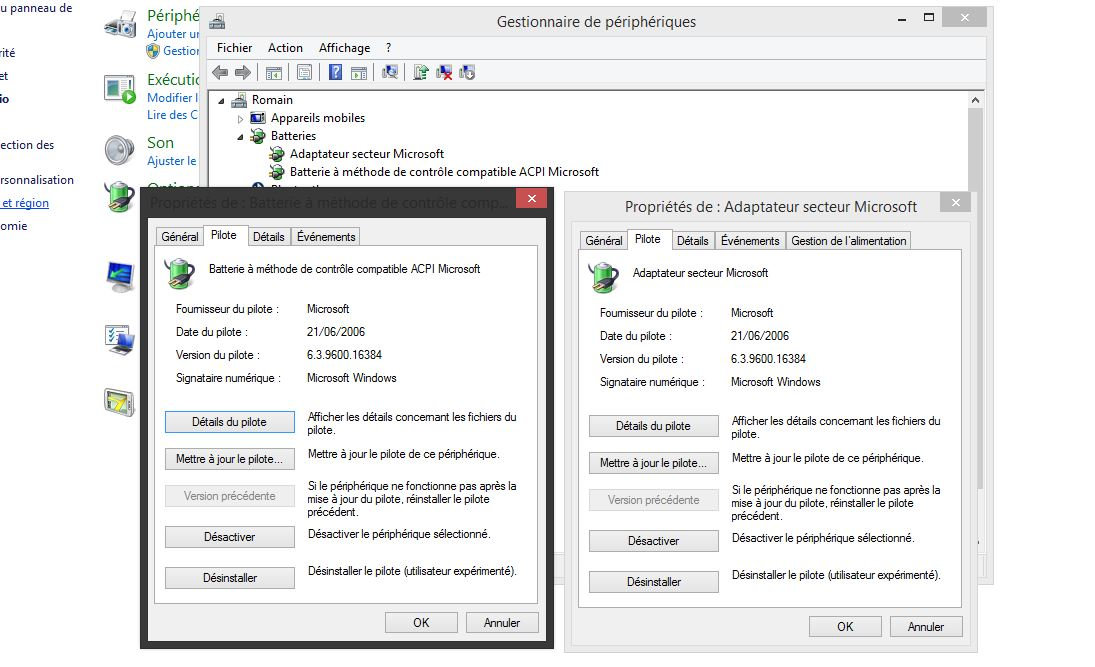The image size is (1095, 667).
Task: Open the Fichier menu
Action: tap(235, 47)
